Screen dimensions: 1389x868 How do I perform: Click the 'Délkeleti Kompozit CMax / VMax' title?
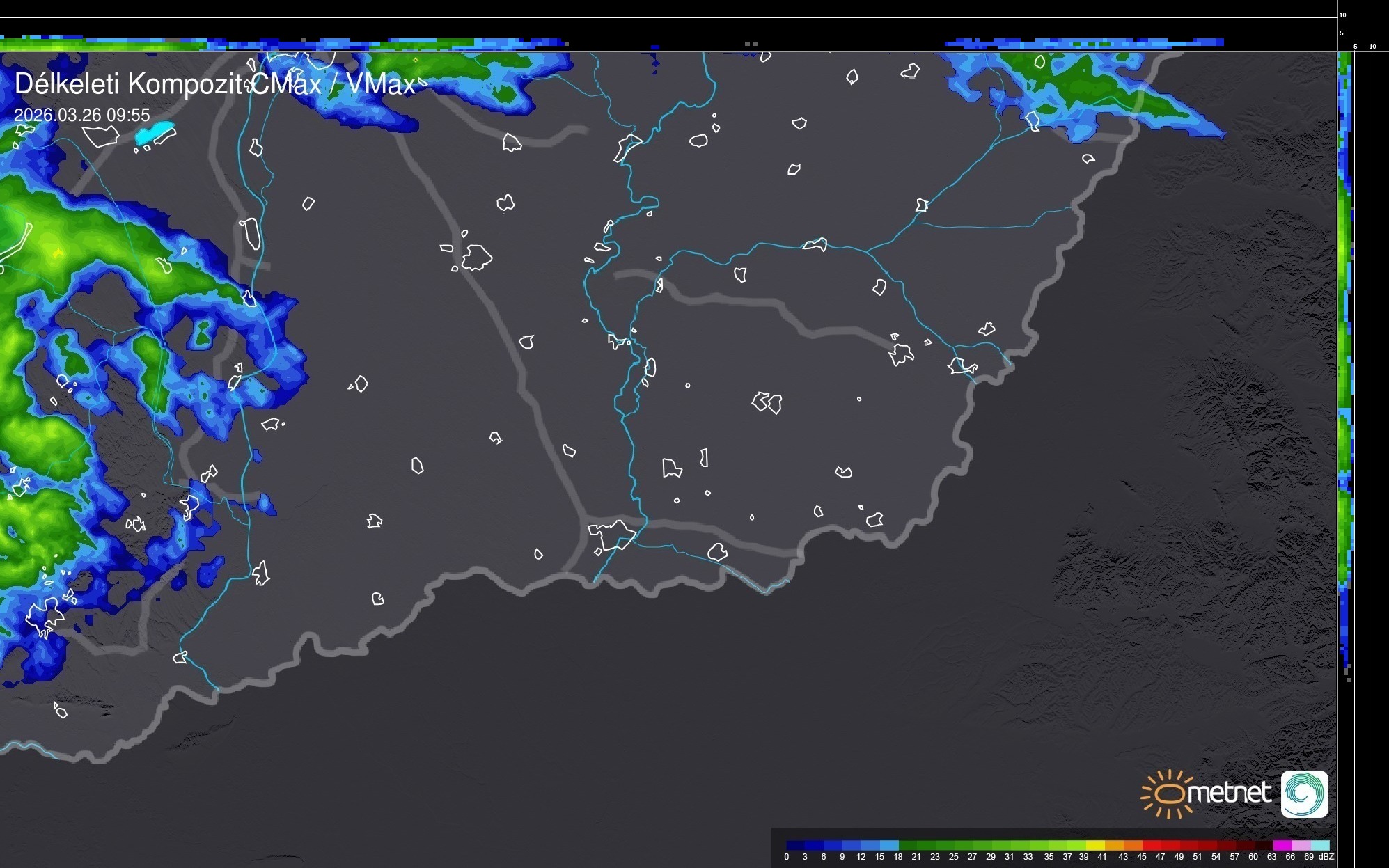[x=214, y=84]
